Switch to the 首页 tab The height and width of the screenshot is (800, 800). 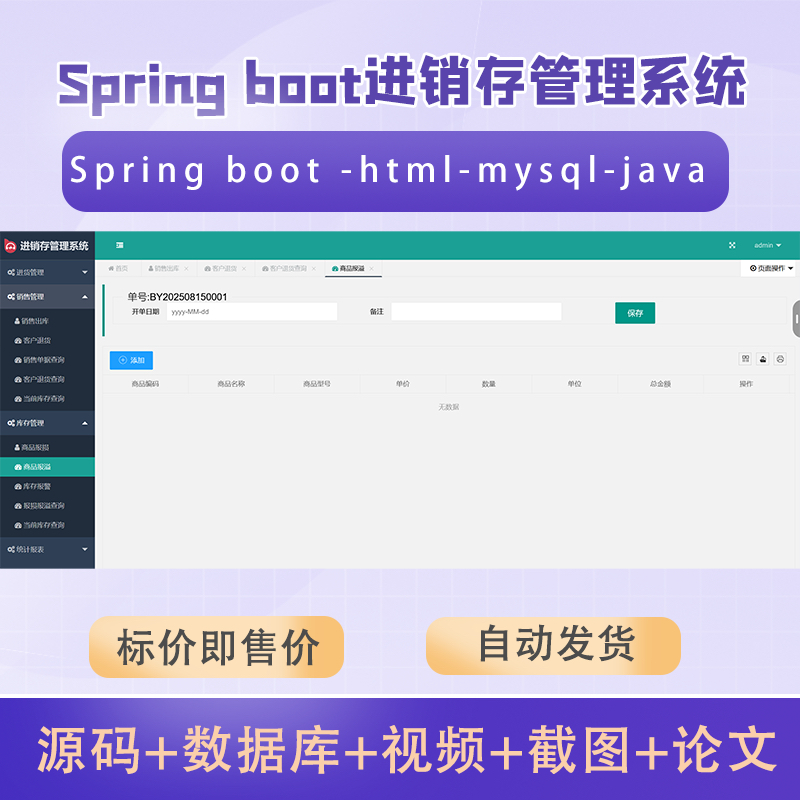click(118, 268)
